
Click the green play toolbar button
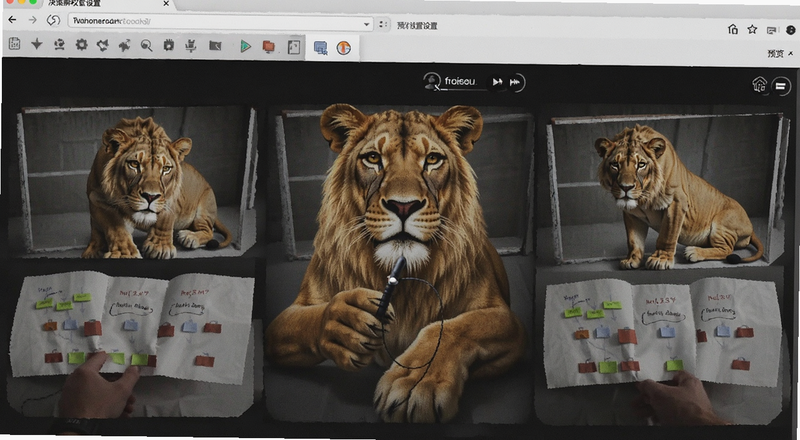pyautogui.click(x=245, y=47)
